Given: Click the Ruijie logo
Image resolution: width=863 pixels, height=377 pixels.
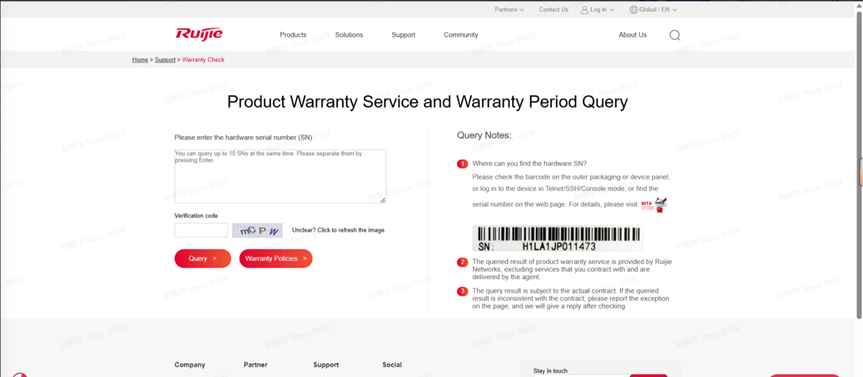Looking at the screenshot, I should pos(199,34).
